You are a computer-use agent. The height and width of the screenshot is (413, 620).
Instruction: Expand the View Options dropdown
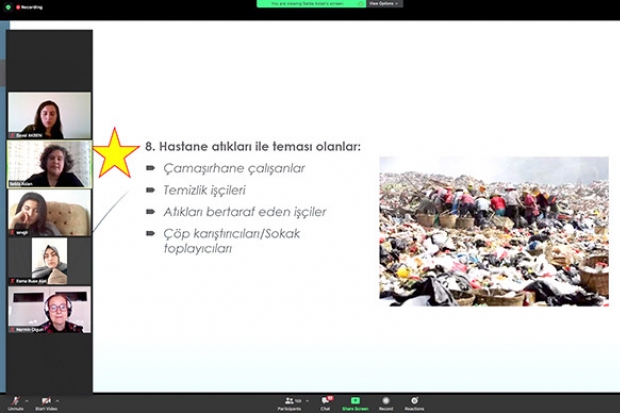coord(385,4)
